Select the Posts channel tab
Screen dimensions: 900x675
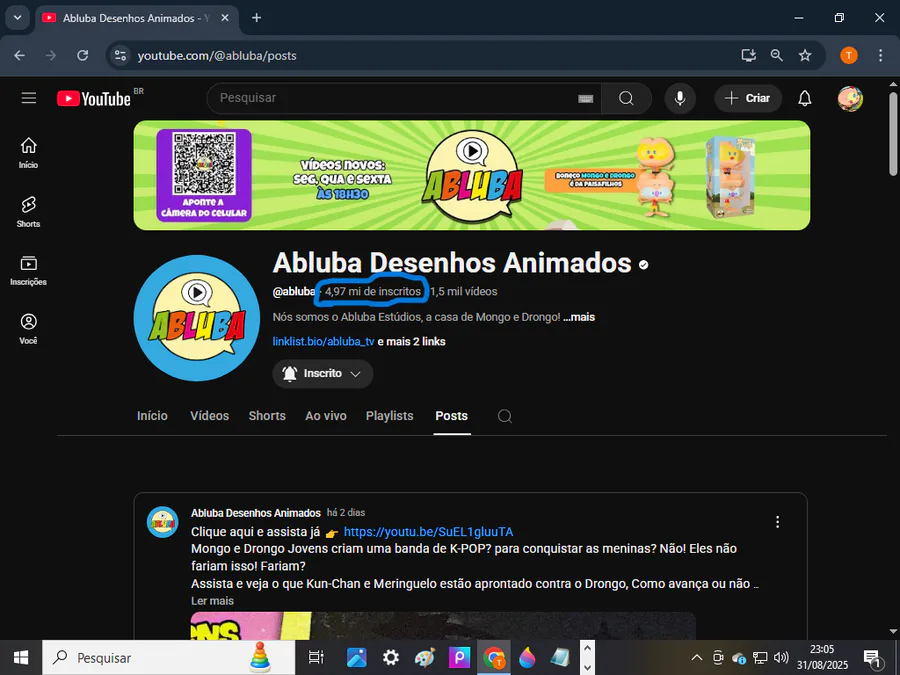pyautogui.click(x=452, y=416)
